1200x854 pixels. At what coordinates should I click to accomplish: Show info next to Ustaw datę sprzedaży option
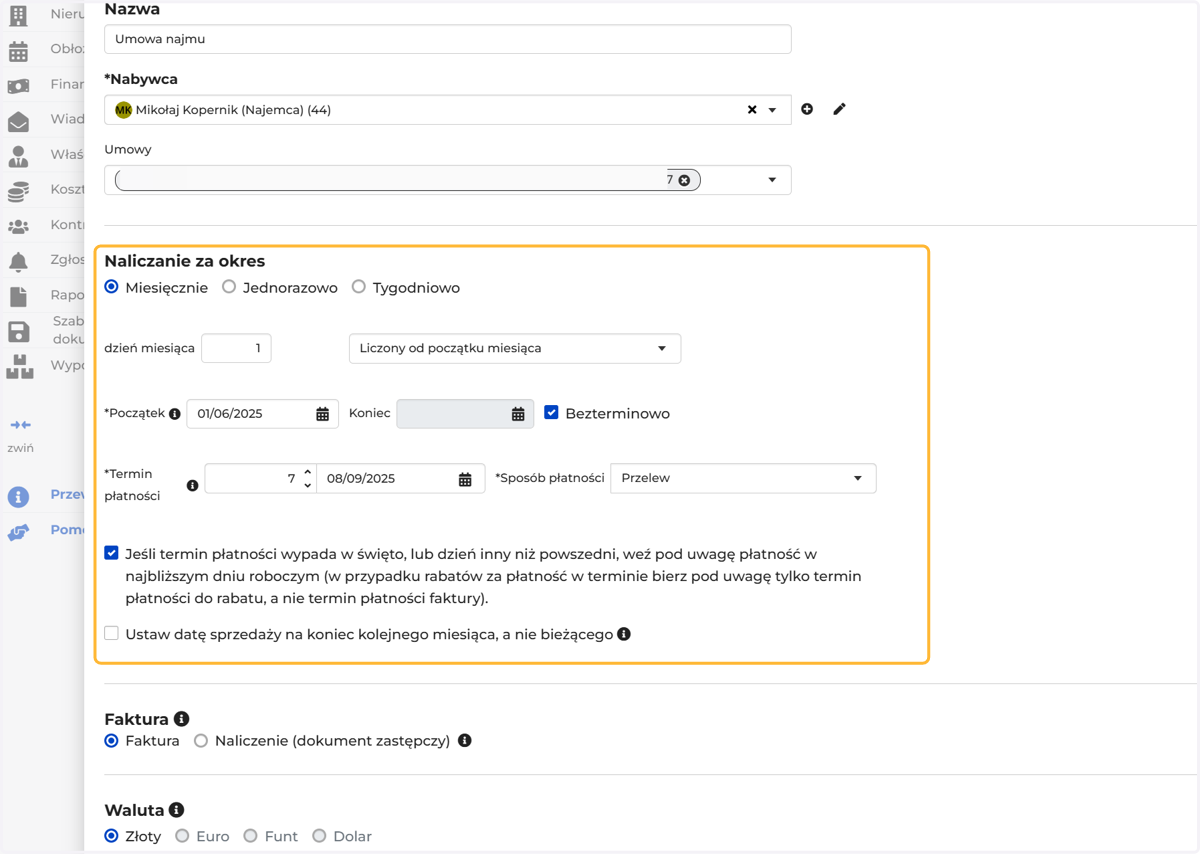(x=624, y=634)
